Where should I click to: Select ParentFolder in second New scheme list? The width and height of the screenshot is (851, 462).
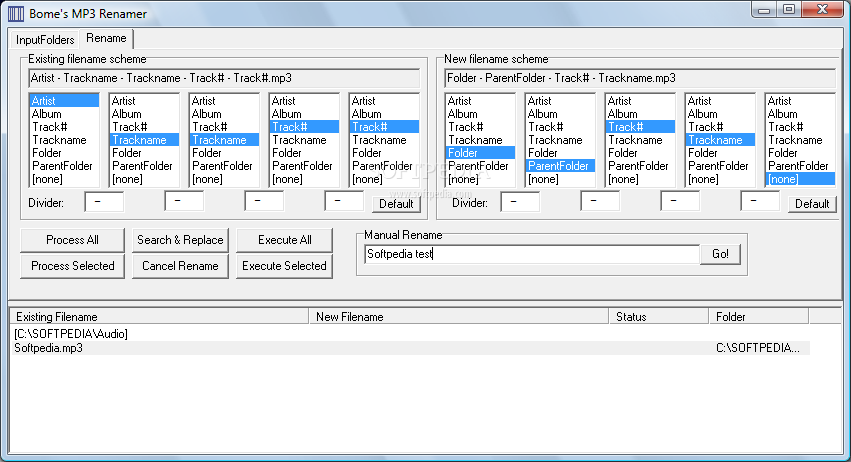point(560,166)
